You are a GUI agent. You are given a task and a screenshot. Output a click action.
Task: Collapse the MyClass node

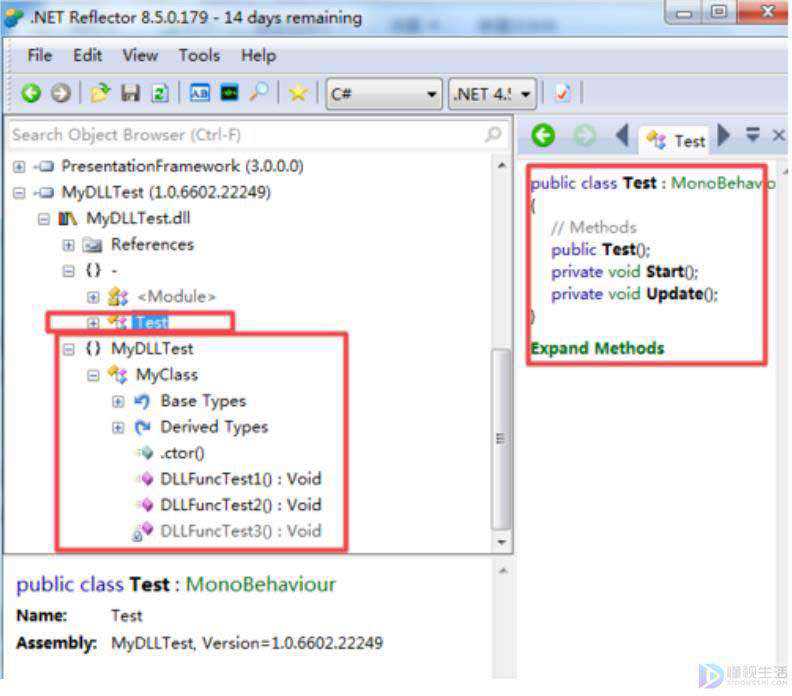click(93, 375)
